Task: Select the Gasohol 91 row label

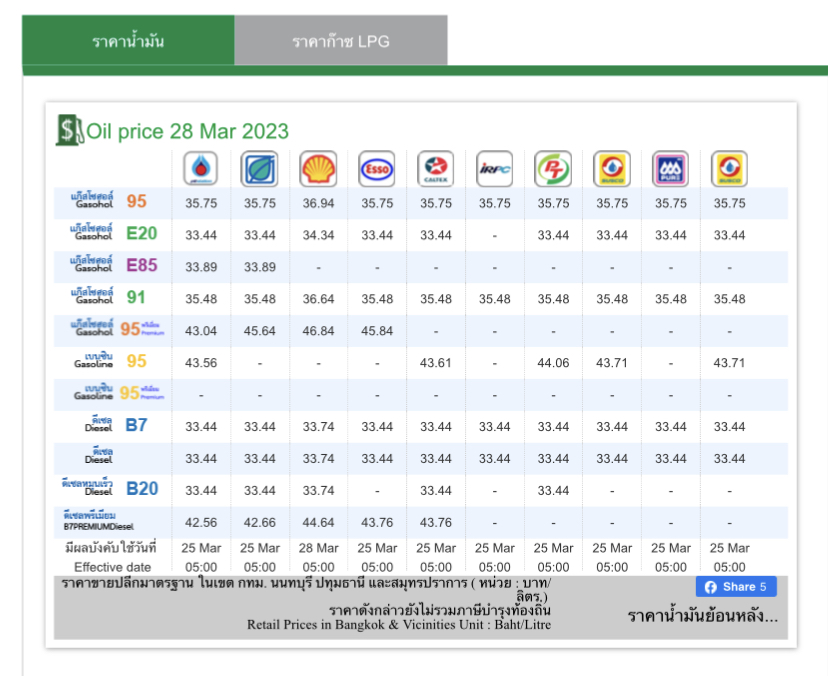Action: [108, 297]
